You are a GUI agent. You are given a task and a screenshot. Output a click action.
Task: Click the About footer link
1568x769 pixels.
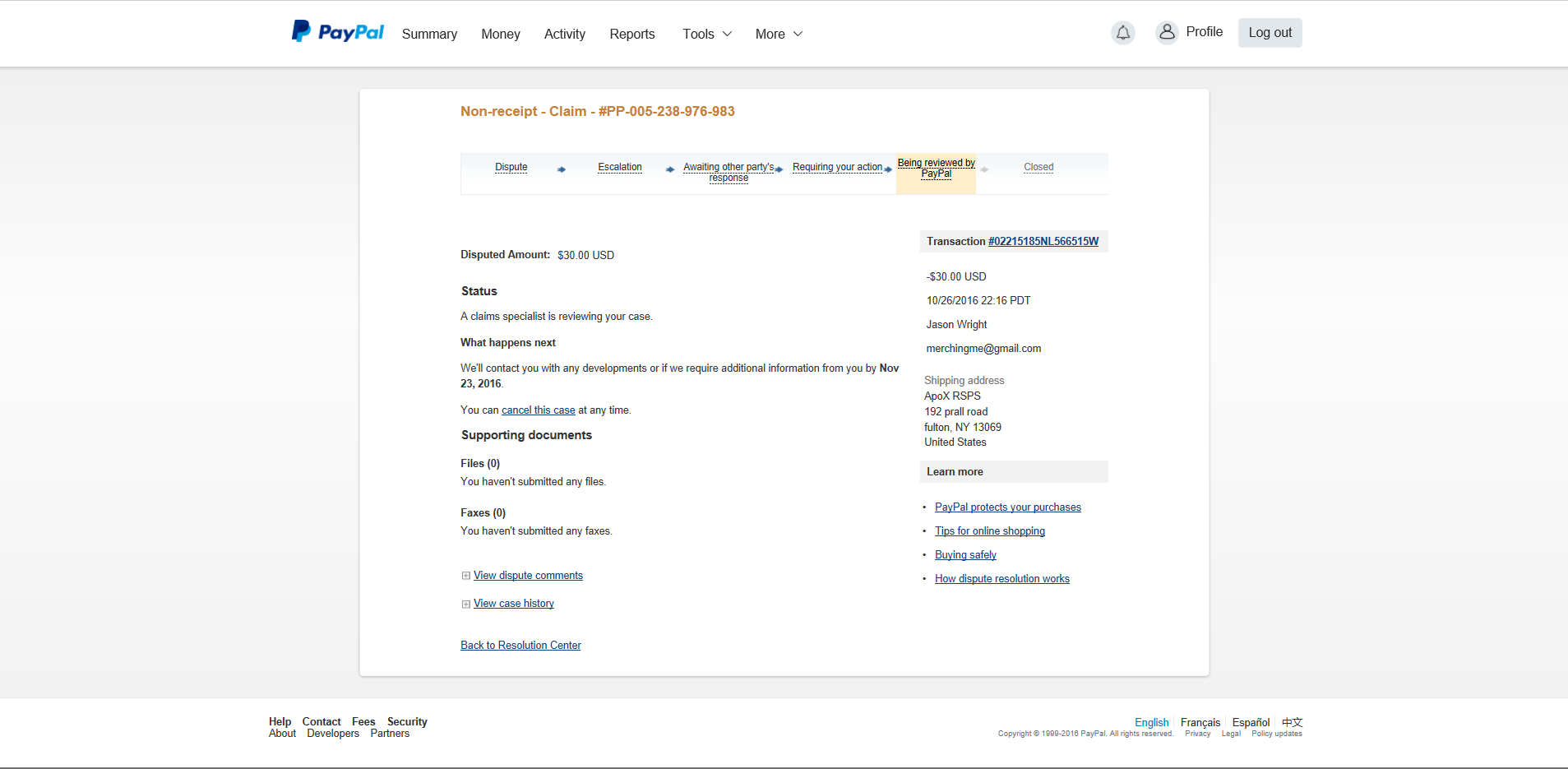pos(282,734)
